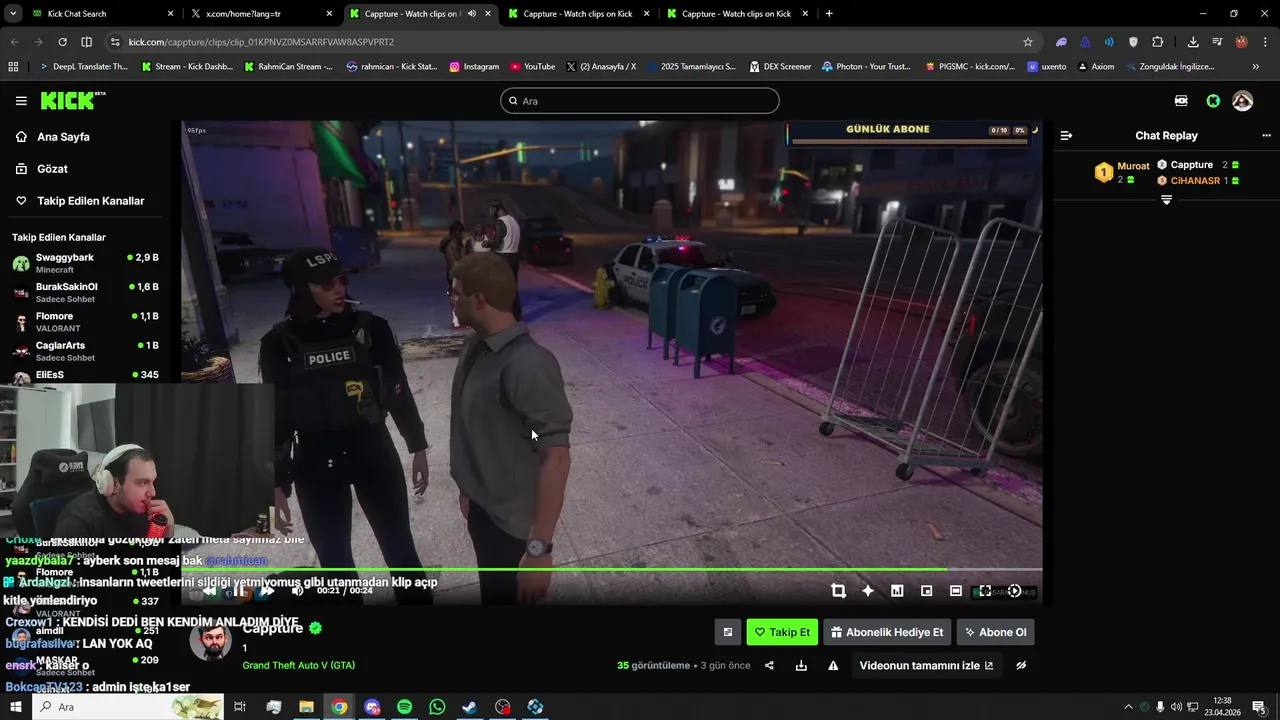Download the clip via download icon
1280x720 pixels.
tap(801, 666)
